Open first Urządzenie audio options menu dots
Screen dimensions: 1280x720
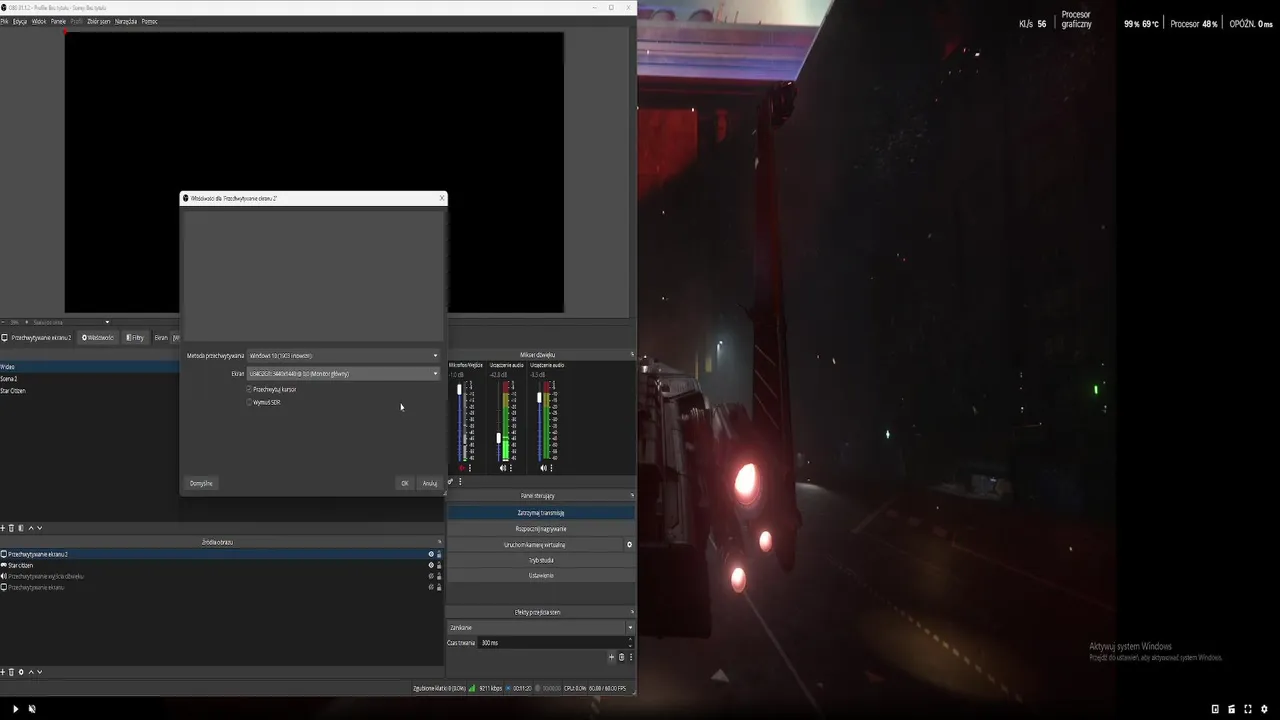point(511,468)
